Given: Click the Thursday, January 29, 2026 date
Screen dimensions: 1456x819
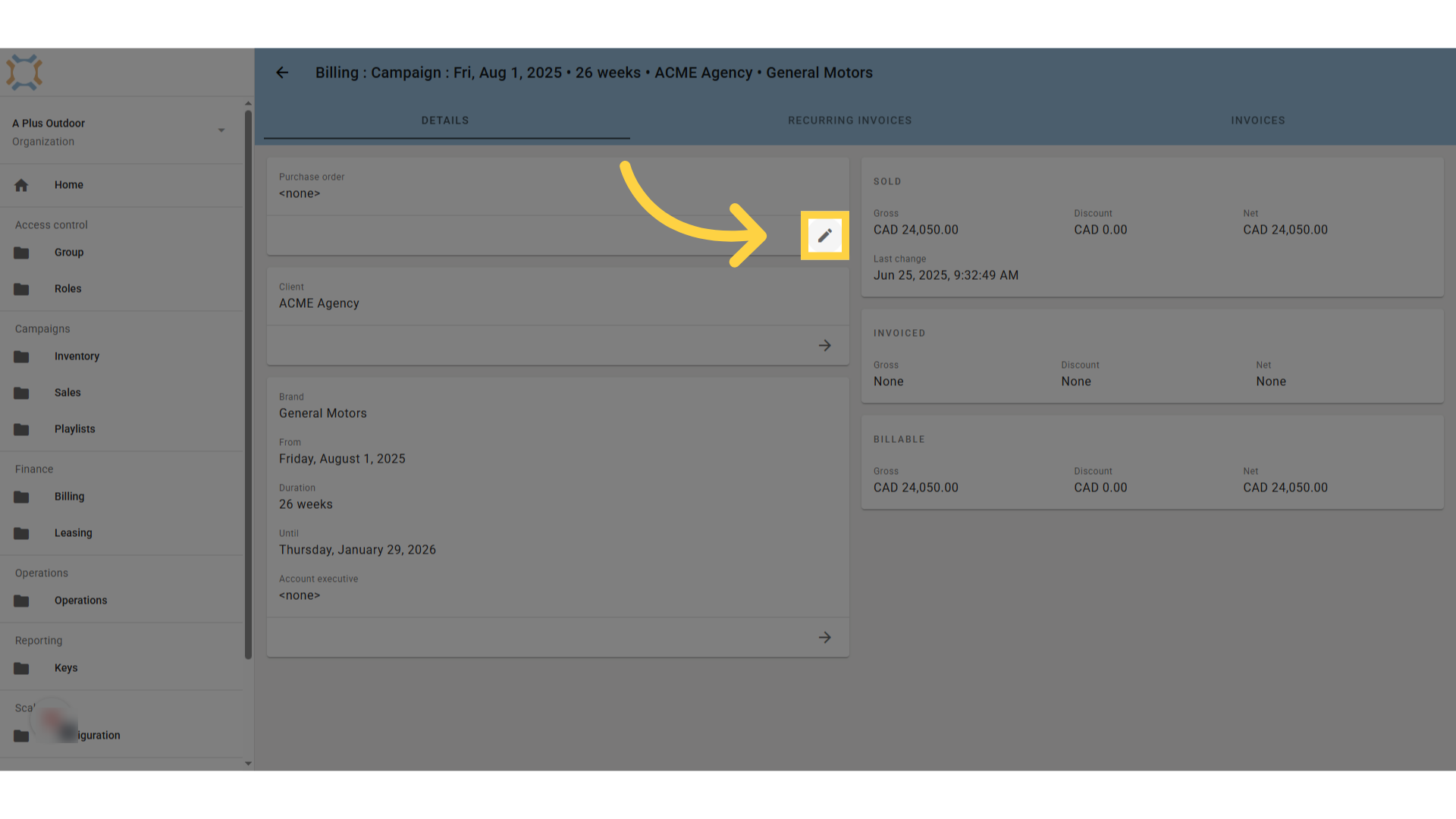Looking at the screenshot, I should (357, 550).
